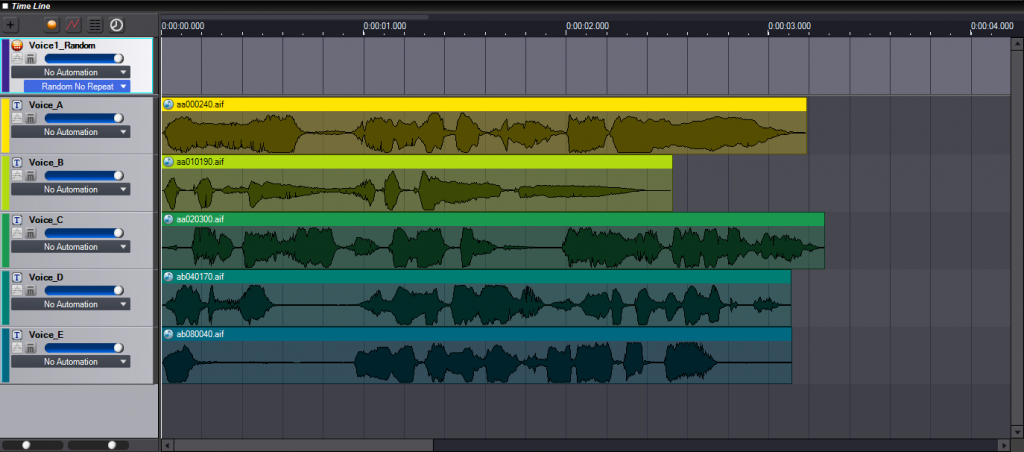
Task: Toggle the M mute button on Voice_D
Action: point(30,291)
